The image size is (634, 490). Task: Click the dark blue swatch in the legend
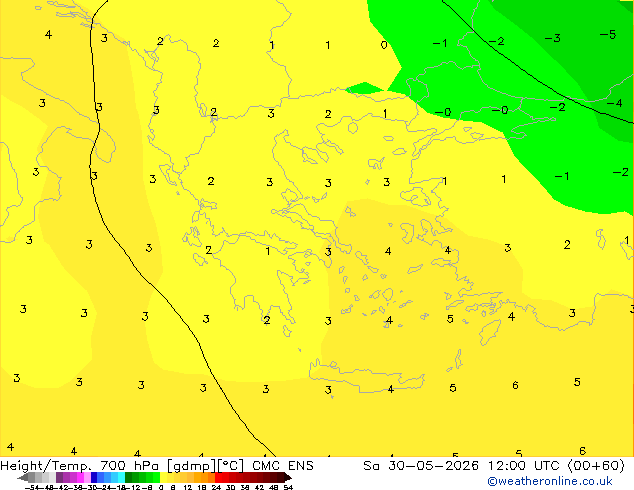(94, 477)
